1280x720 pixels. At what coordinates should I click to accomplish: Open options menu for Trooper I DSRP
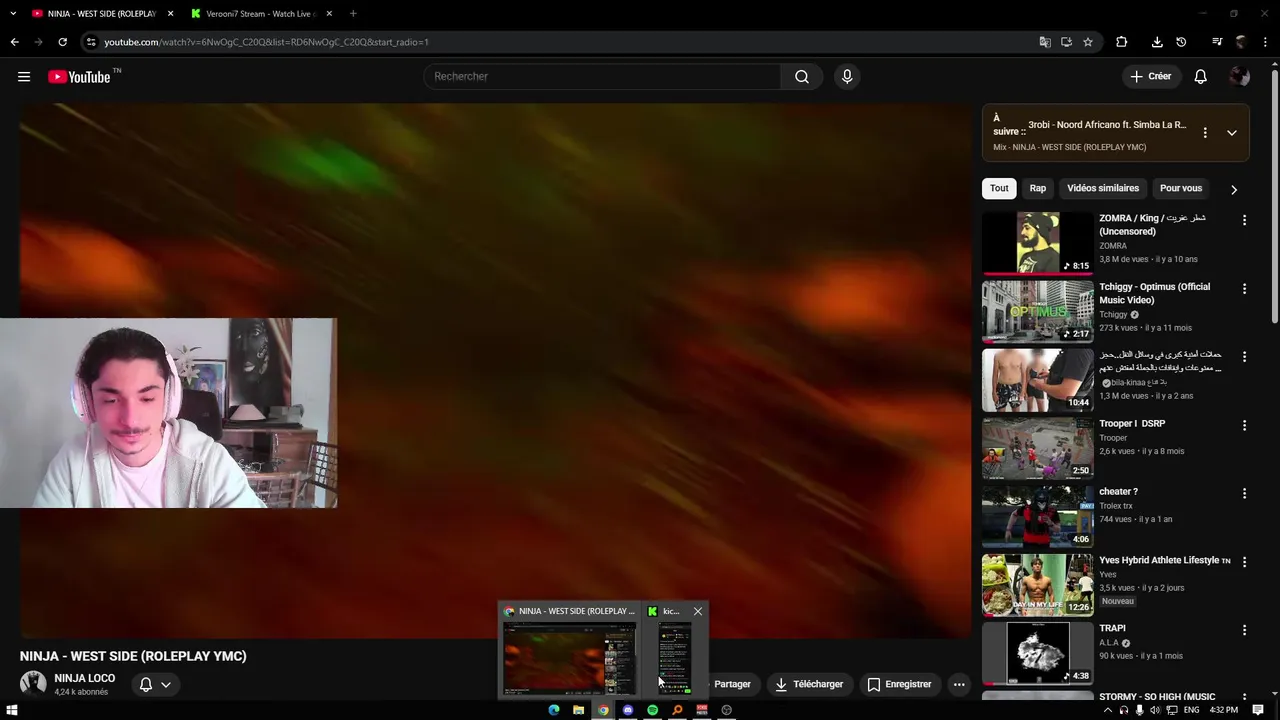(1244, 425)
